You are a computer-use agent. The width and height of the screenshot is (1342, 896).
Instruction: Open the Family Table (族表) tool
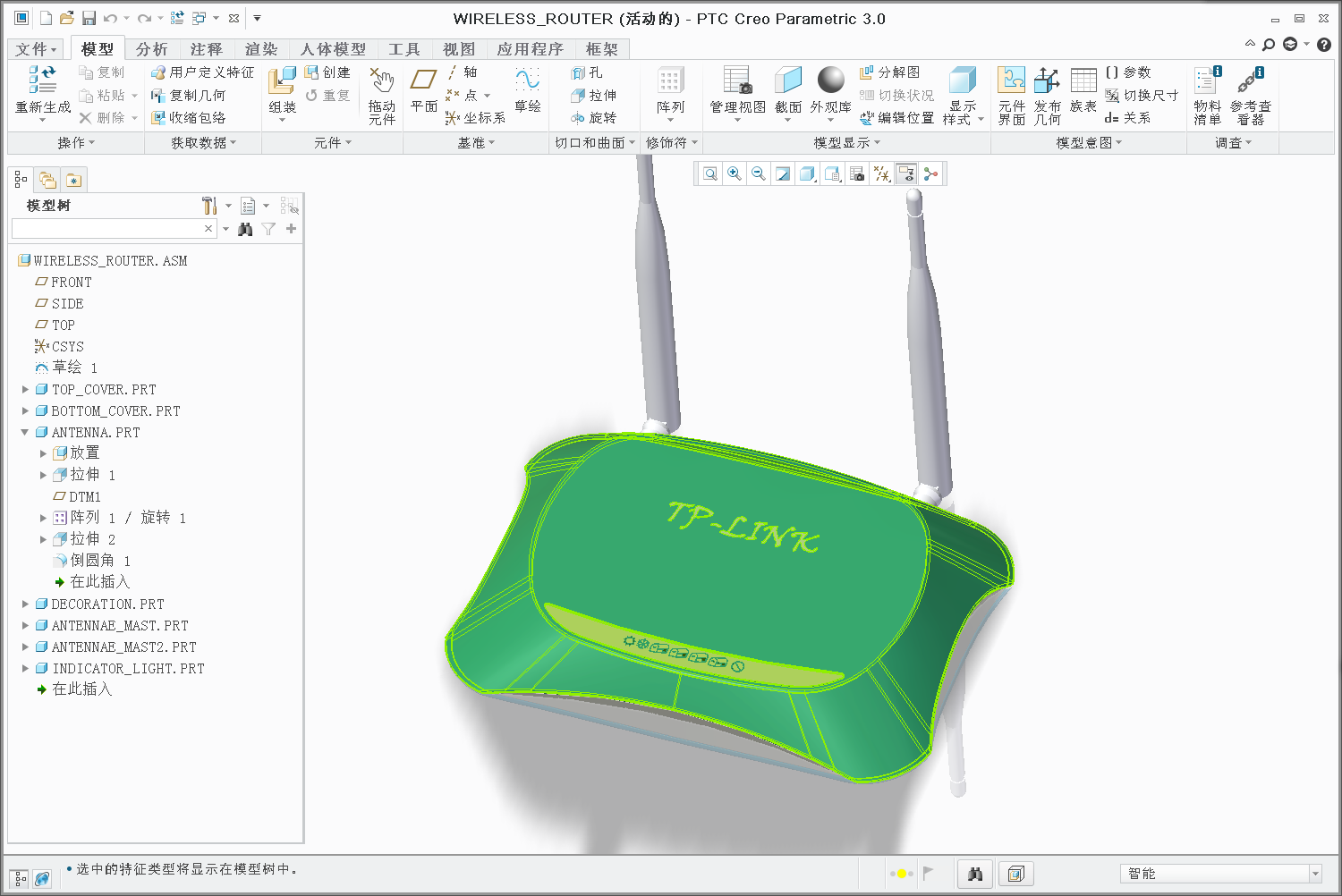pyautogui.click(x=1083, y=89)
